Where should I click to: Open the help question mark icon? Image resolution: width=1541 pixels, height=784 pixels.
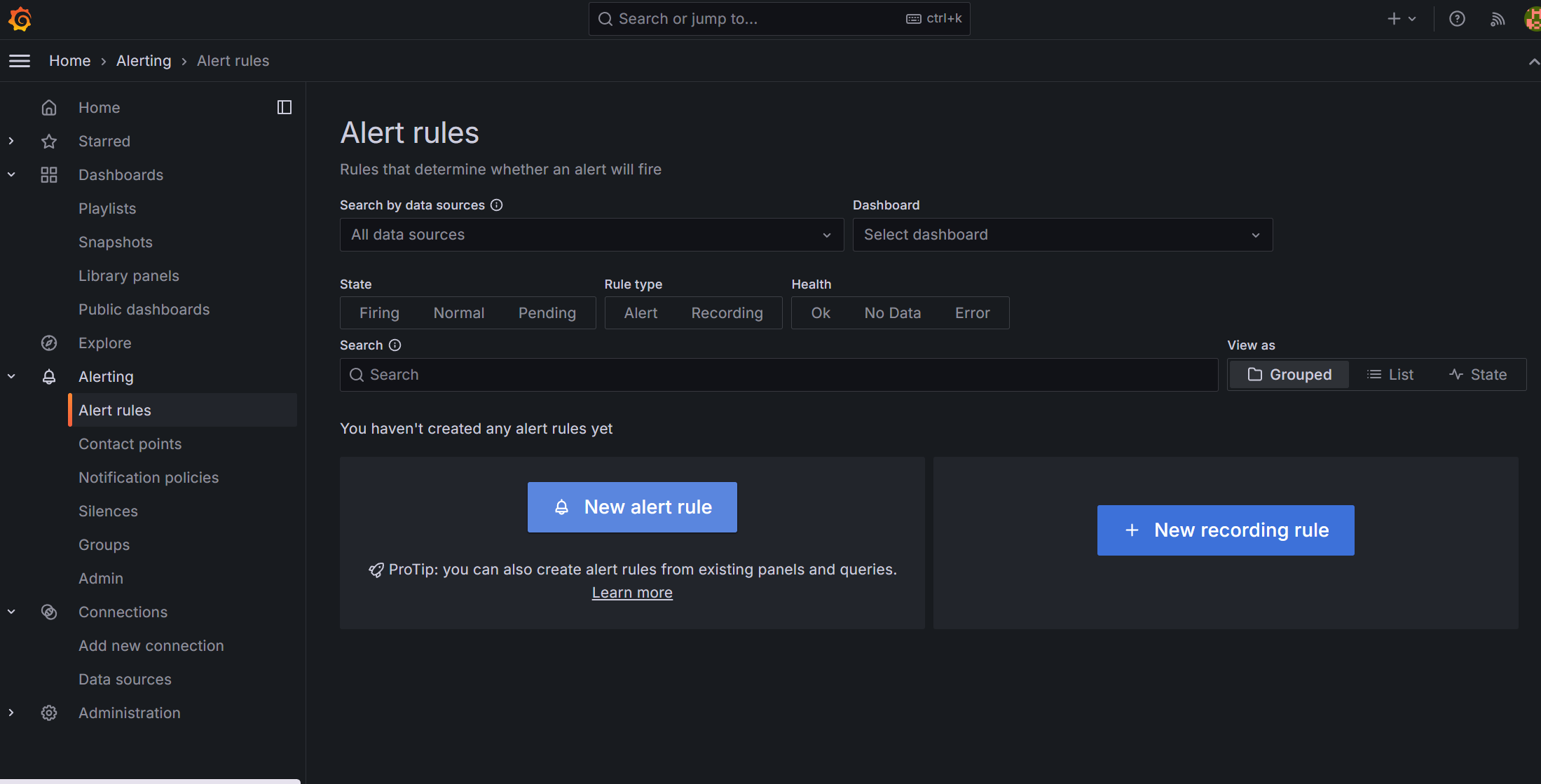point(1457,19)
